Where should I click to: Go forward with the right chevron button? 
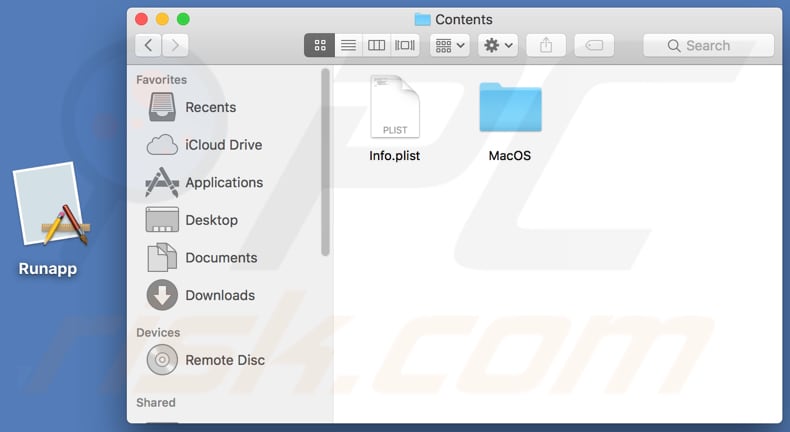pyautogui.click(x=175, y=45)
